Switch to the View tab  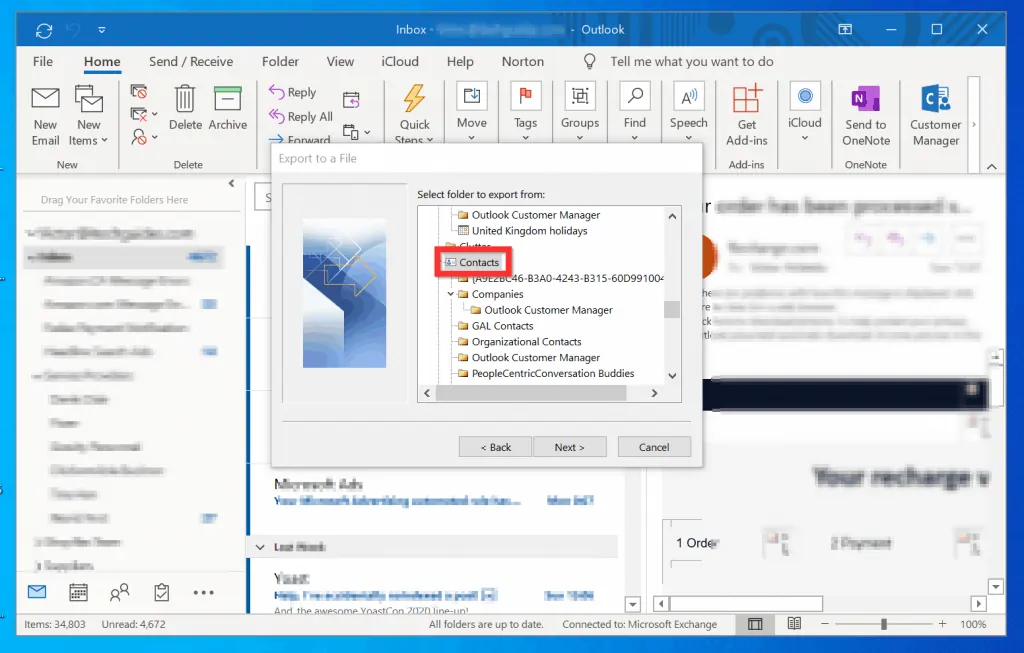coord(340,61)
